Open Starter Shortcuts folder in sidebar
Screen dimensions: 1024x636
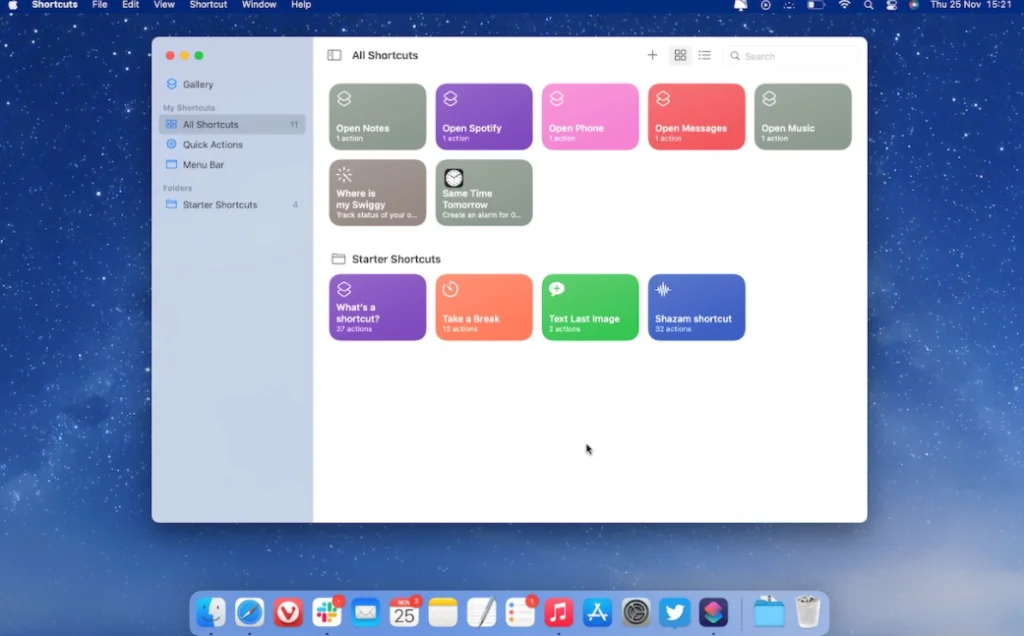[232, 204]
